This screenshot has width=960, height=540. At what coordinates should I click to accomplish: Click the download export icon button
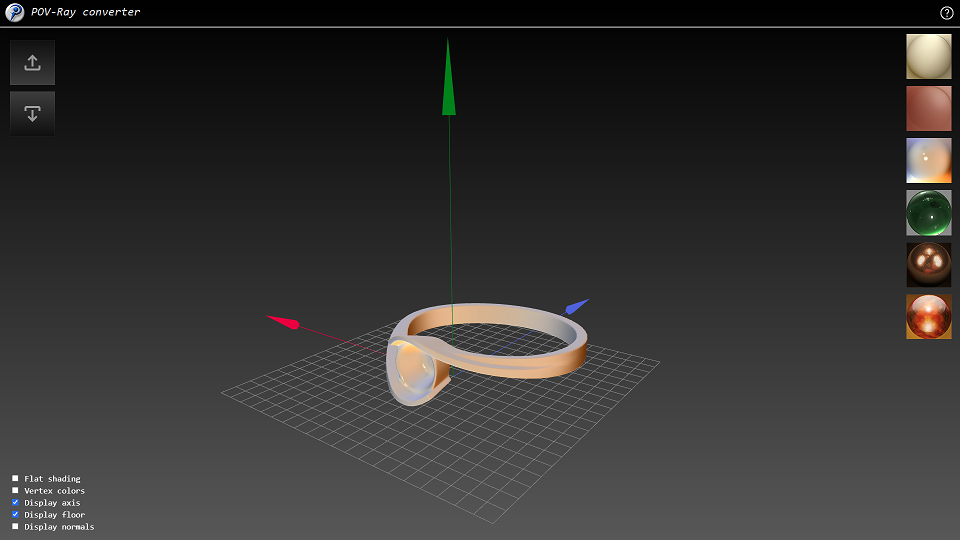(32, 114)
